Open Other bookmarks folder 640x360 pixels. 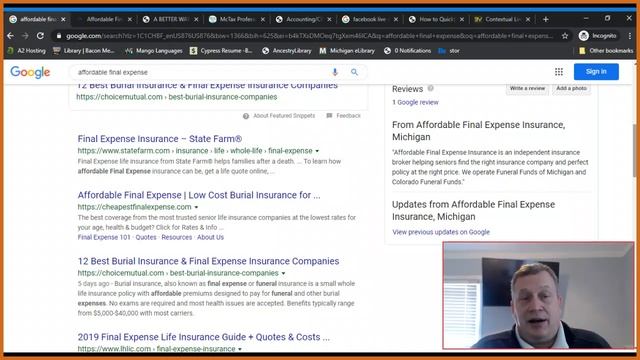[606, 51]
